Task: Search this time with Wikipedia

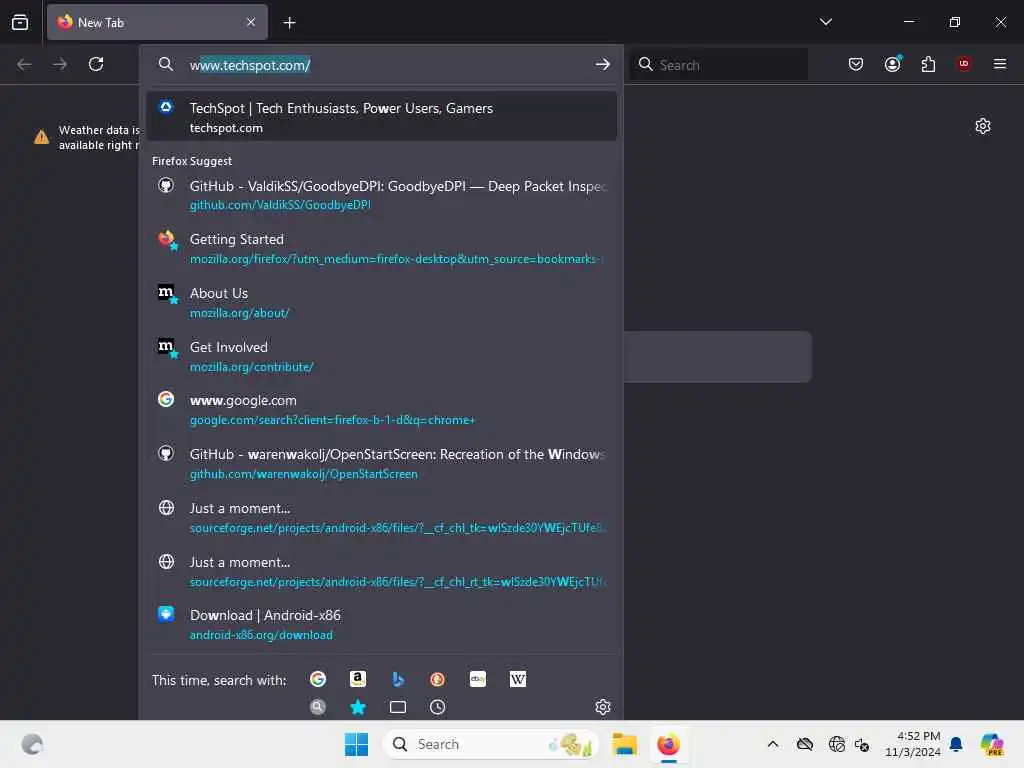Action: [518, 679]
